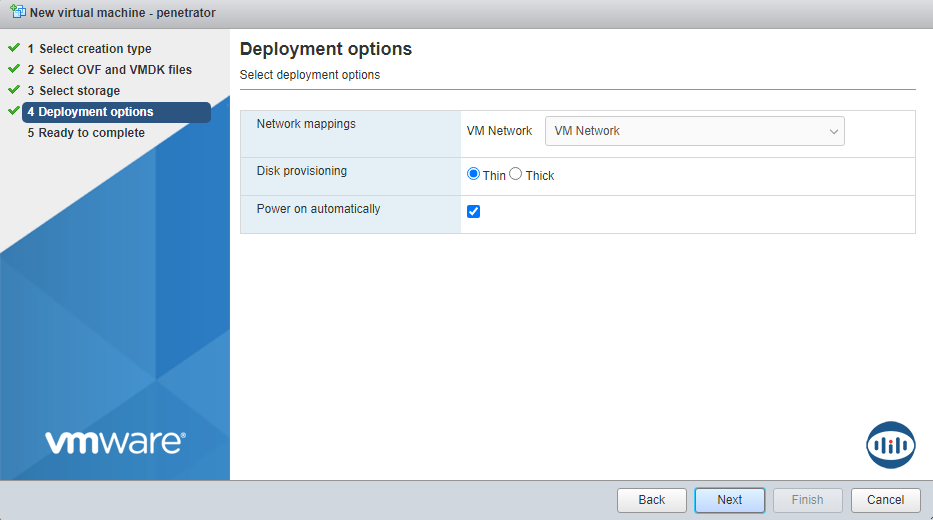Viewport: 933px width, 520px height.
Task: Click the round blue bars icon at bottom right
Action: (x=890, y=445)
